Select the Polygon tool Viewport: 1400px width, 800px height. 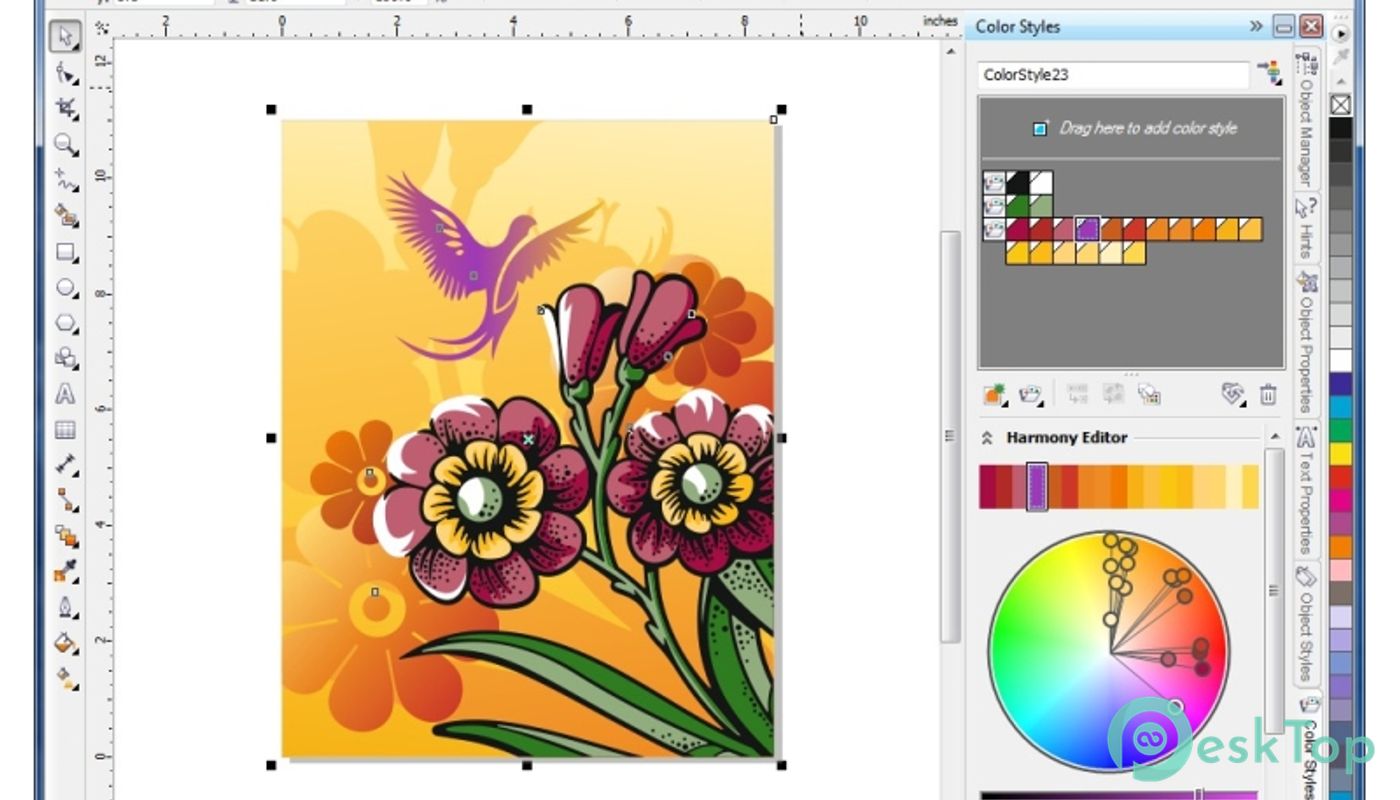point(66,323)
